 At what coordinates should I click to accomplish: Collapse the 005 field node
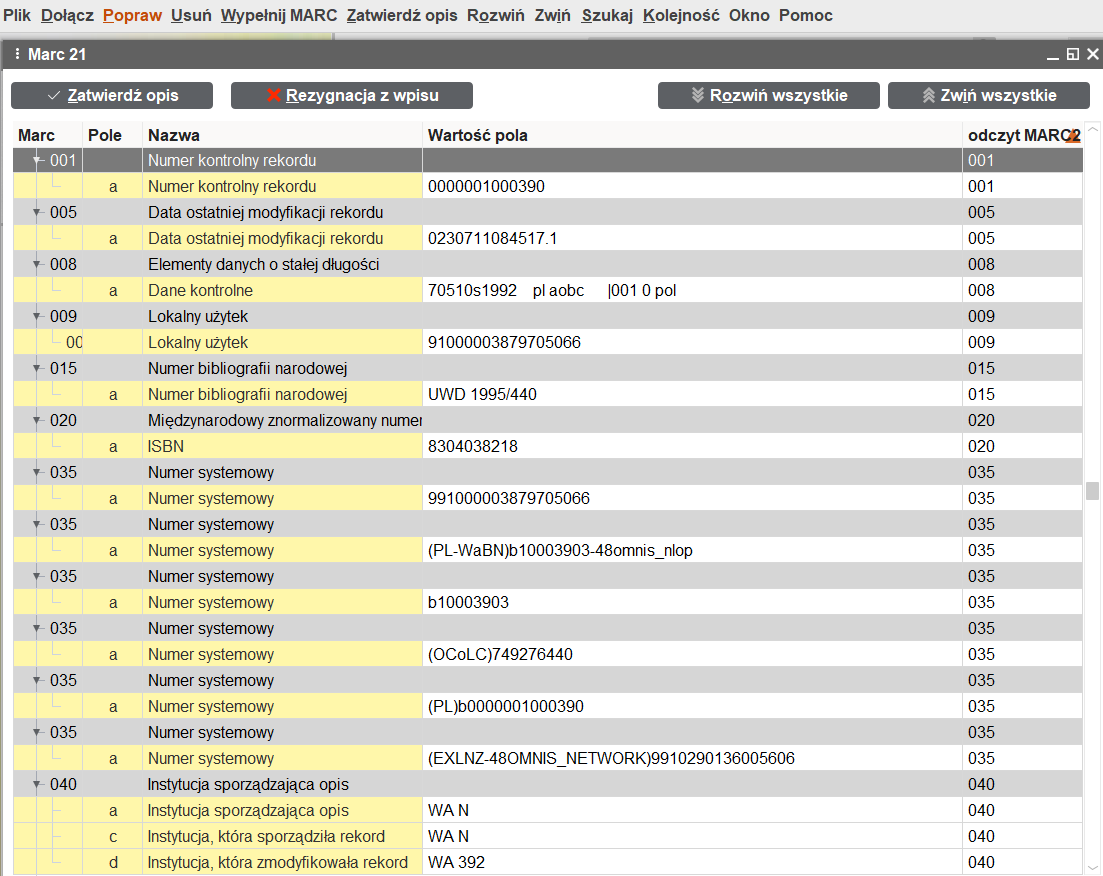pyautogui.click(x=37, y=212)
